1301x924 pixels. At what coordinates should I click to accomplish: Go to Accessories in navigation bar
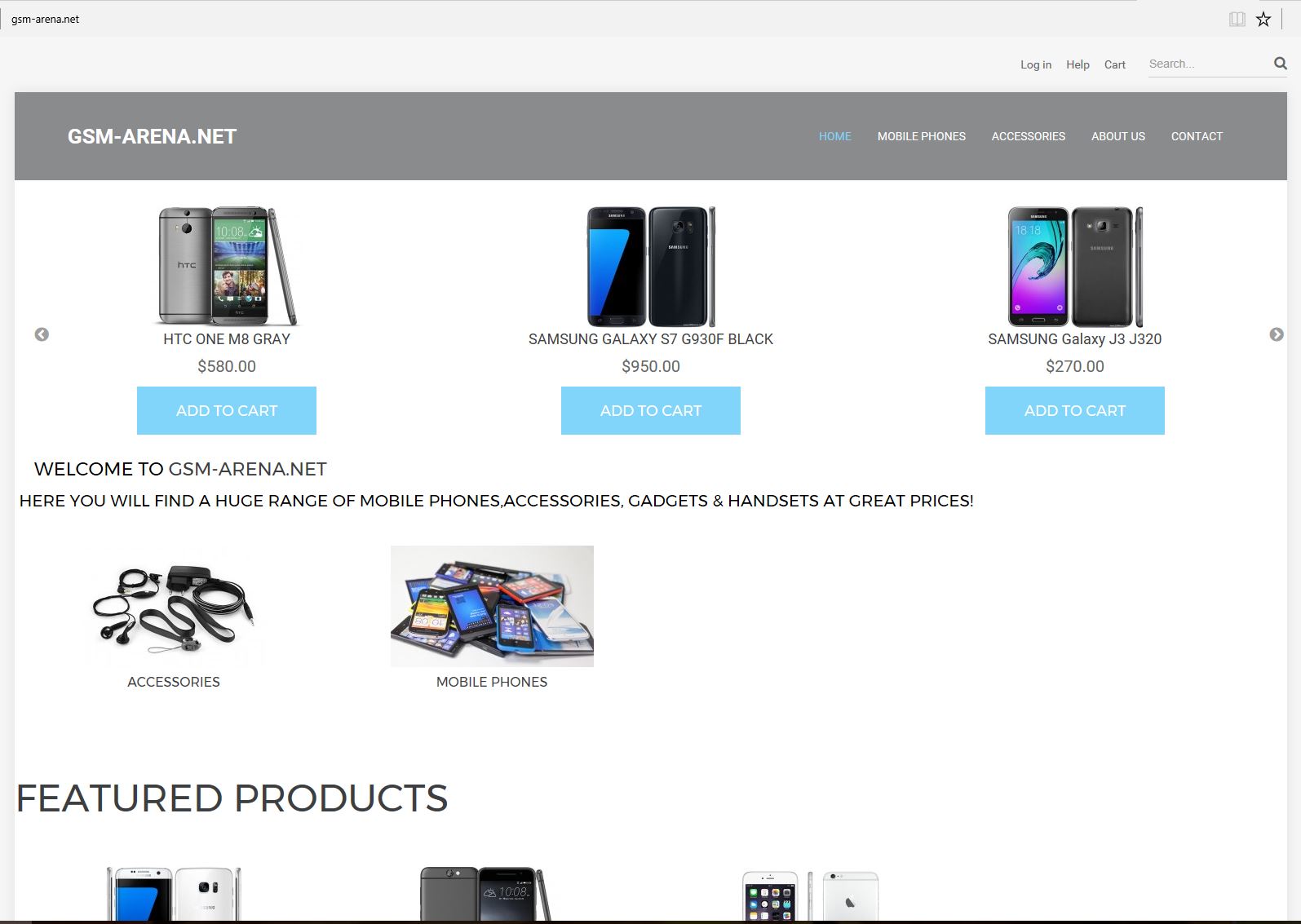(1029, 136)
